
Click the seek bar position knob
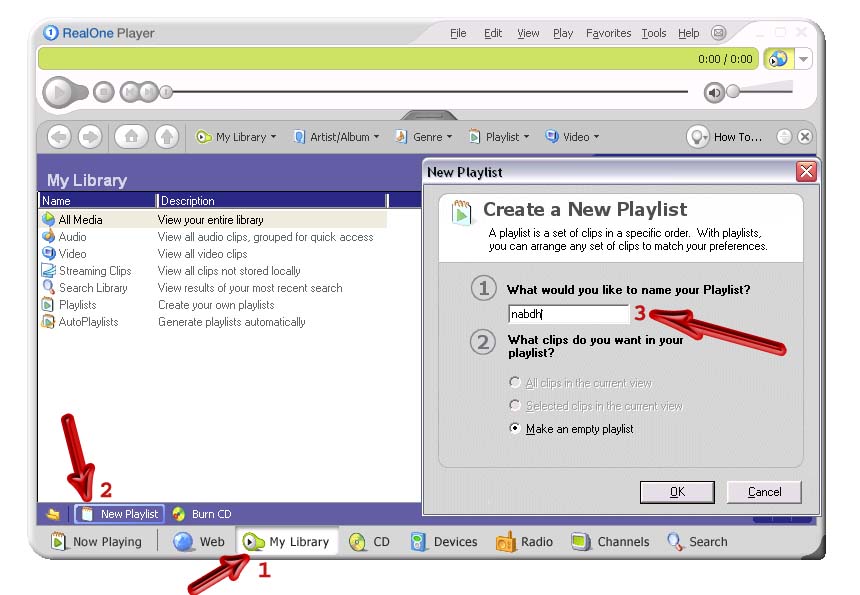[166, 92]
